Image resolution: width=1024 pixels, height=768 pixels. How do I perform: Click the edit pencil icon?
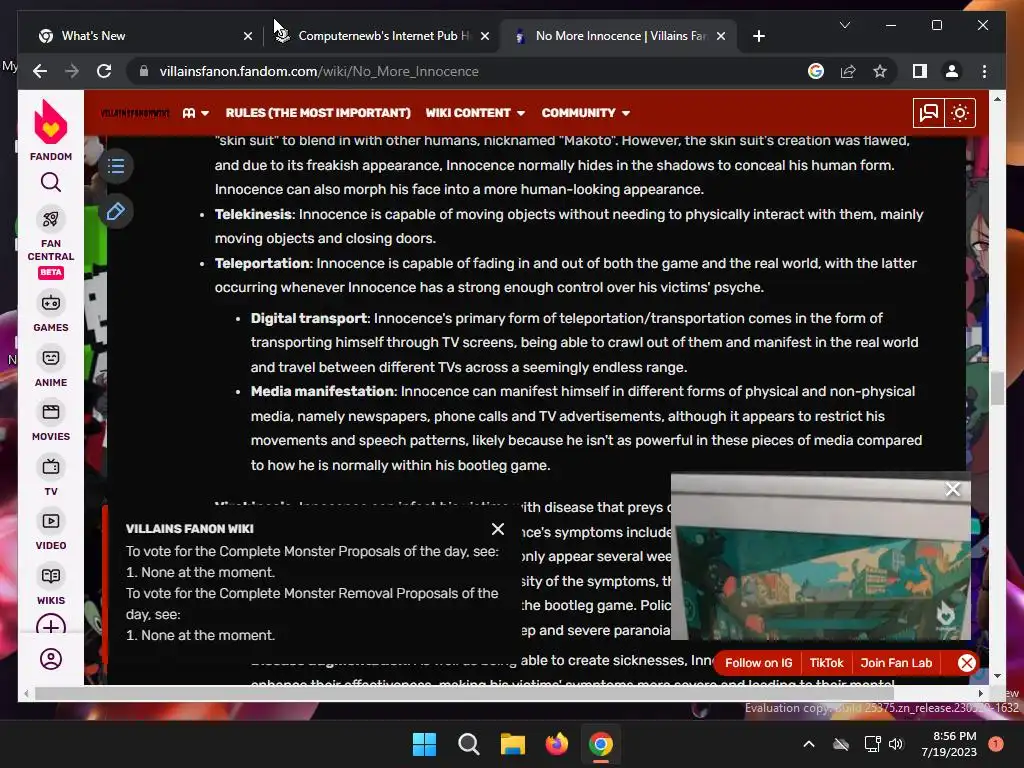coord(116,212)
